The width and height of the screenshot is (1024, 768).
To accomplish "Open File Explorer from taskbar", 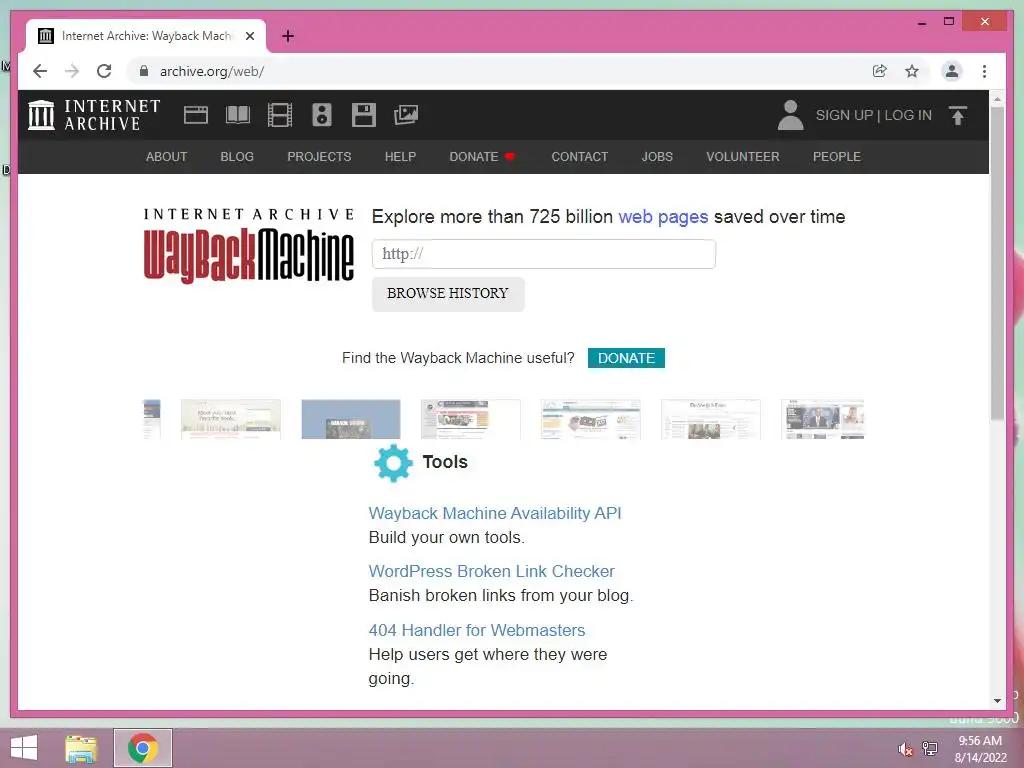I will [80, 748].
